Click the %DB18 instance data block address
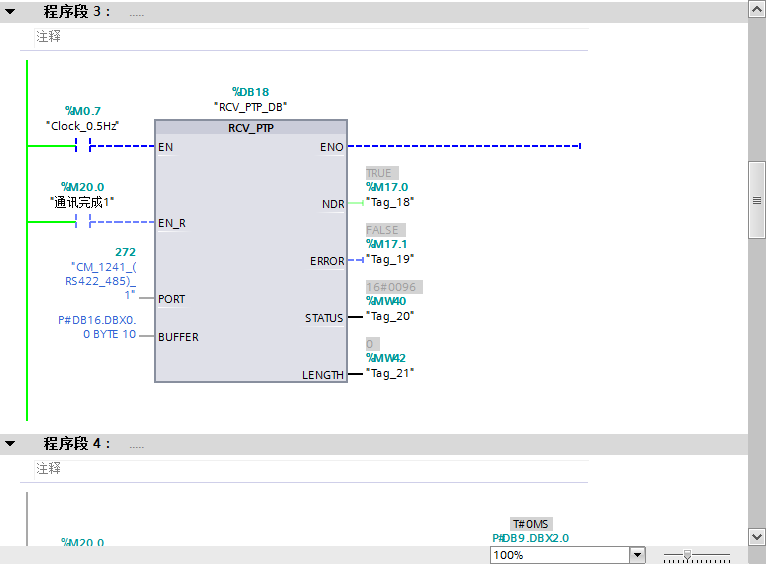The height and width of the screenshot is (564, 766). coord(251,92)
